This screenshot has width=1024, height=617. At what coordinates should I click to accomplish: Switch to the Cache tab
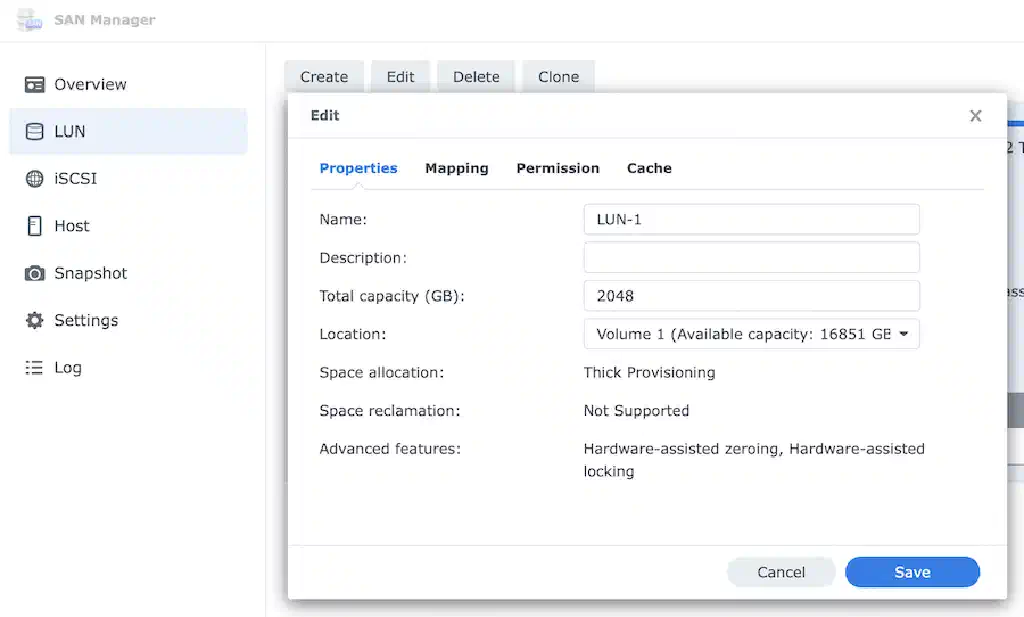(x=649, y=168)
